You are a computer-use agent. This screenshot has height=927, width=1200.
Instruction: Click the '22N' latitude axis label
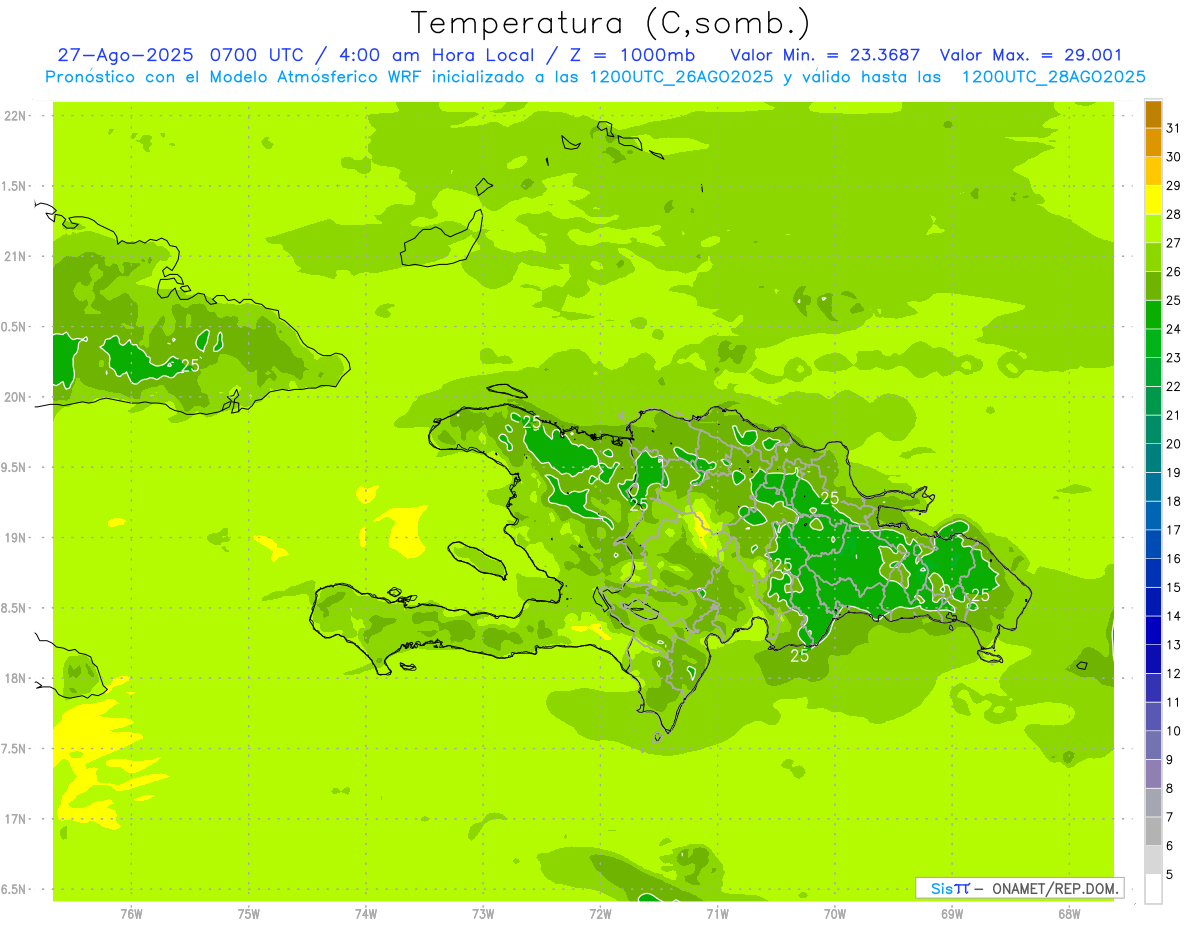point(15,116)
